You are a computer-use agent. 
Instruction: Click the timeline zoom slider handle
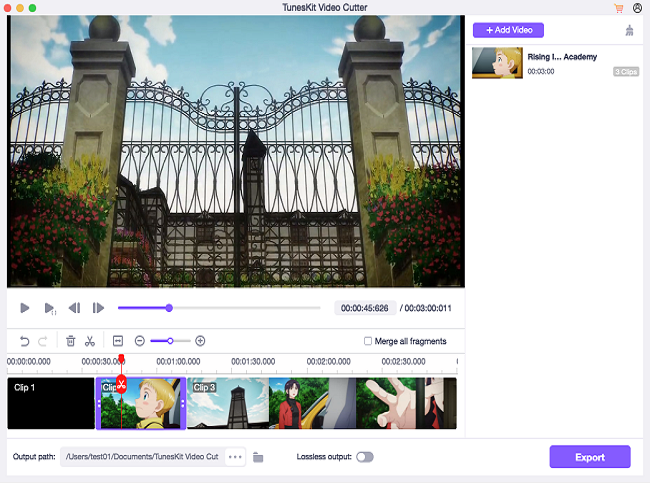click(x=170, y=341)
